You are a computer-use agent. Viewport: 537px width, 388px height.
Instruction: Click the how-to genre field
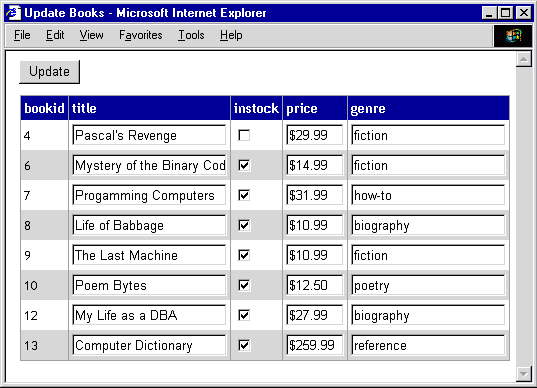(x=428, y=195)
